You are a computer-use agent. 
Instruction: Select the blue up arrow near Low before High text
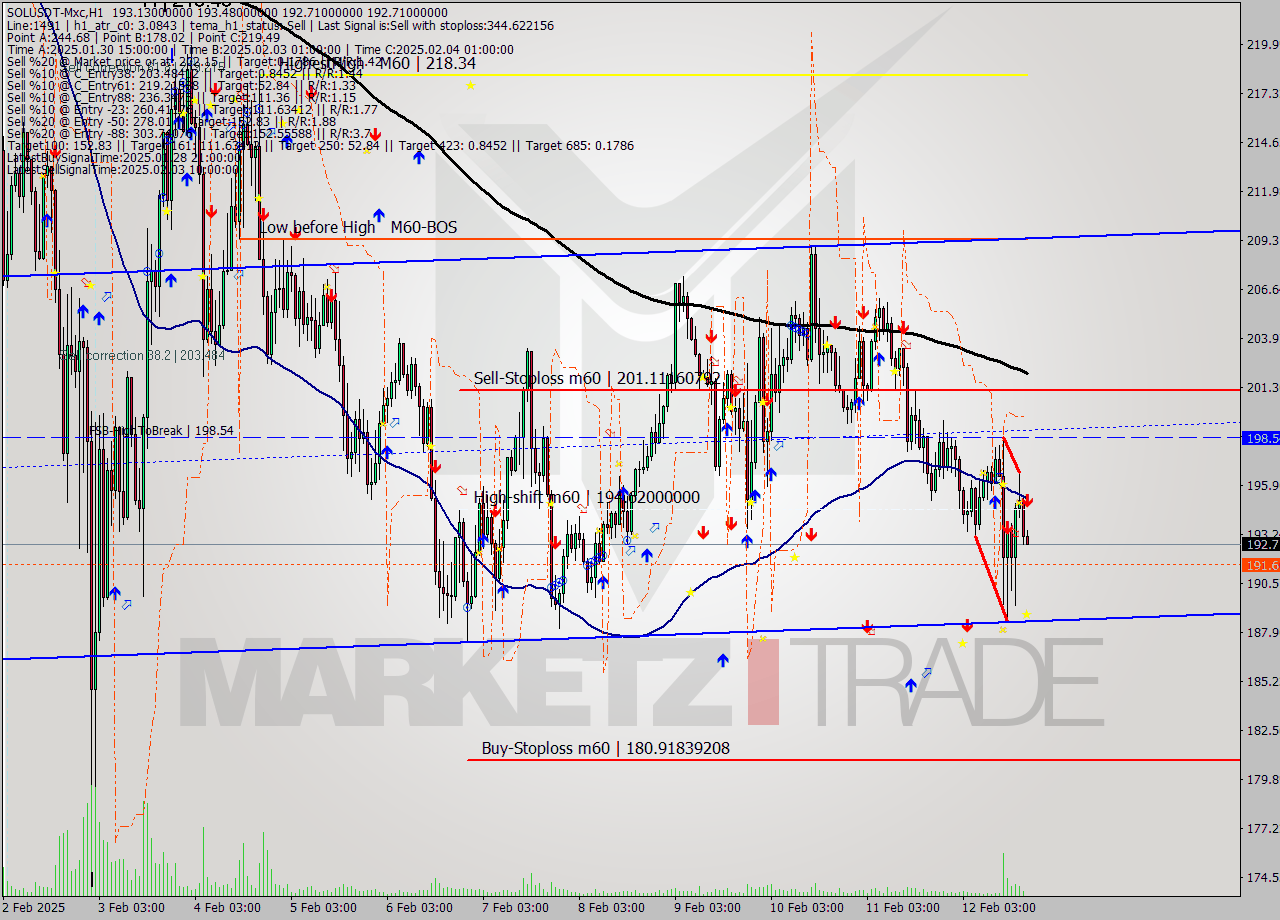point(378,215)
